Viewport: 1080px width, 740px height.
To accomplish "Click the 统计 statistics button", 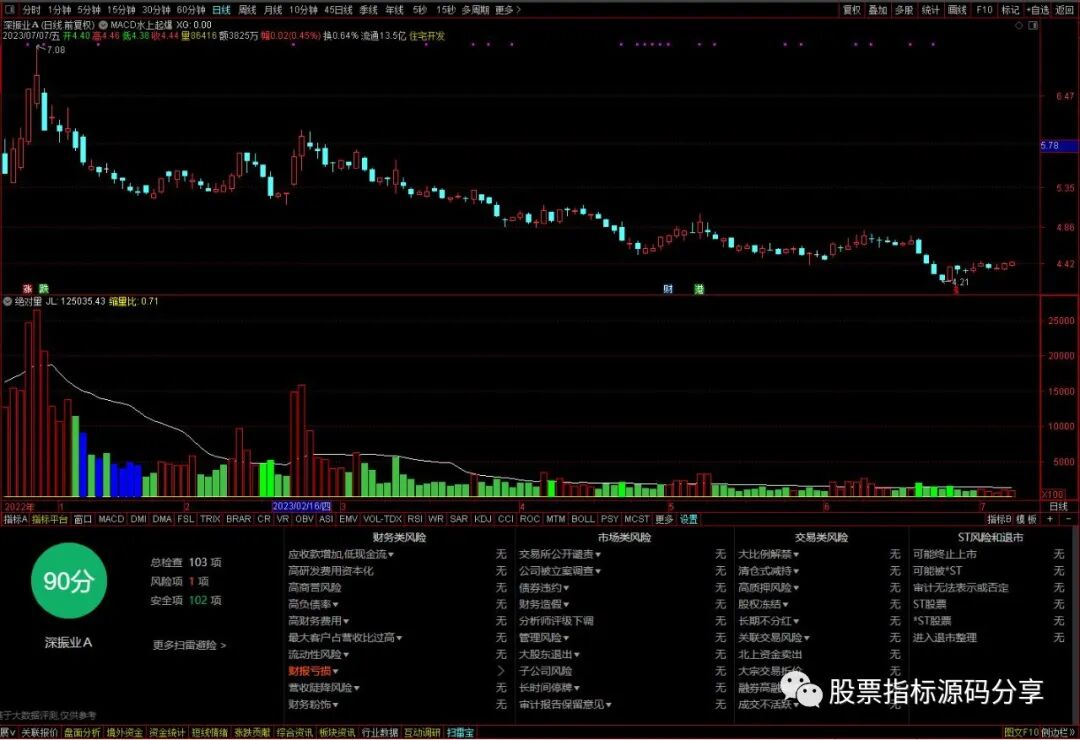I will coord(931,10).
